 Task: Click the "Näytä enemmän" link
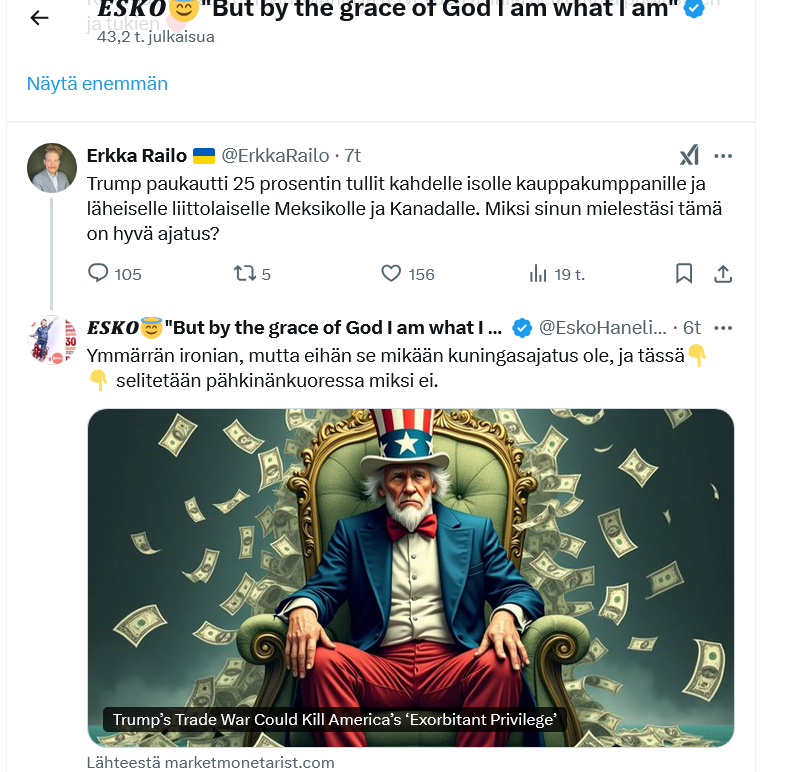tap(97, 83)
